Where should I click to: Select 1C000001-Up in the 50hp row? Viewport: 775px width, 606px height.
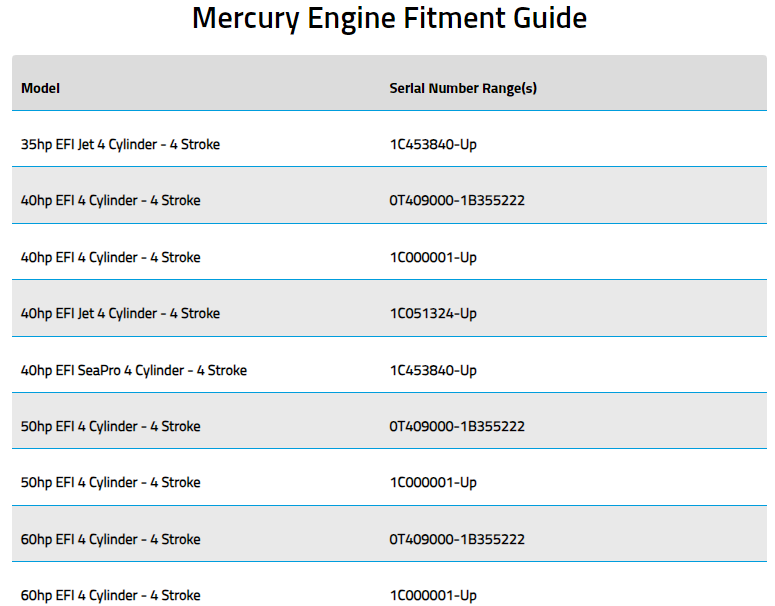pyautogui.click(x=433, y=482)
